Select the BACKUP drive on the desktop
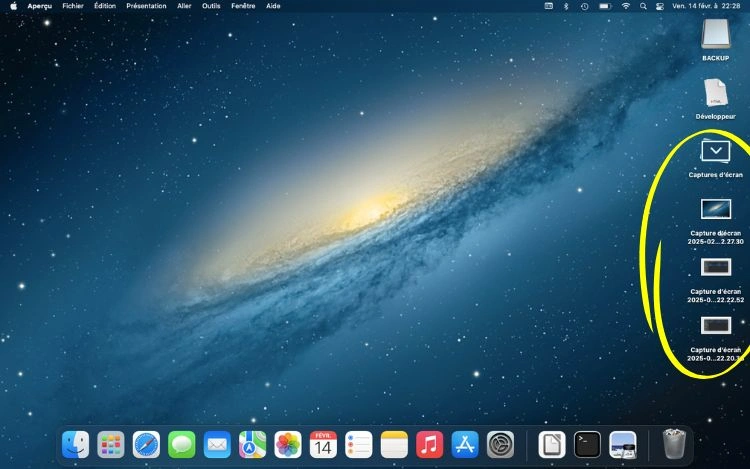The height and width of the screenshot is (469, 750). coord(716,35)
